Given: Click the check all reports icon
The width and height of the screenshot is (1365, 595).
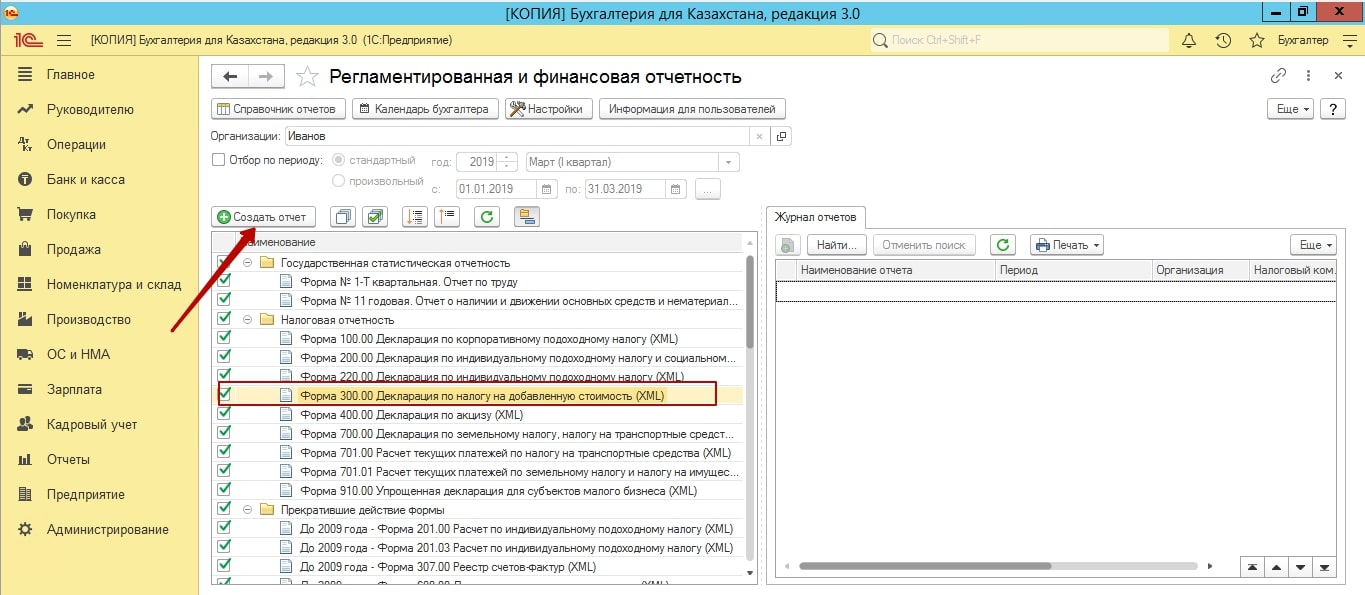Looking at the screenshot, I should pos(375,216).
